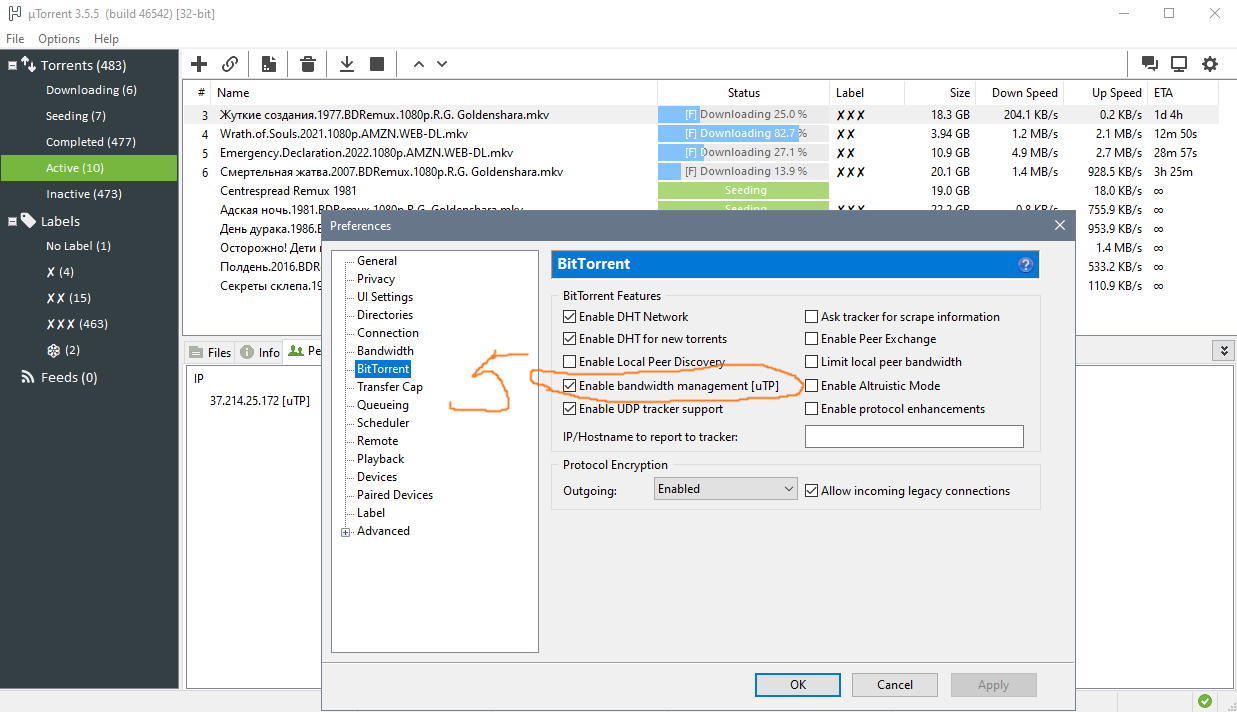Show Completed (477) torrents in sidebar
Viewport: 1237px width, 712px height.
(90, 142)
